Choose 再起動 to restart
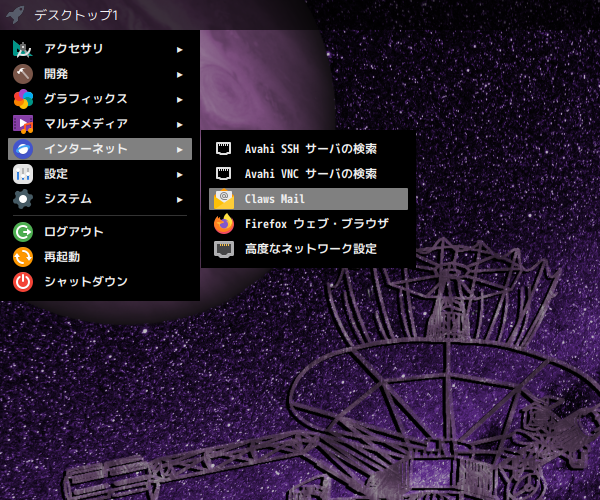The width and height of the screenshot is (600, 500). [100, 257]
